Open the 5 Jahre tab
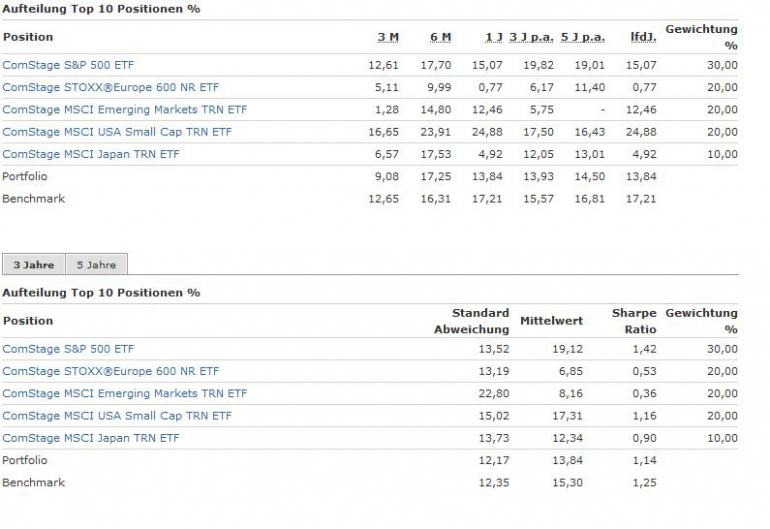The width and height of the screenshot is (770, 529). [x=96, y=265]
